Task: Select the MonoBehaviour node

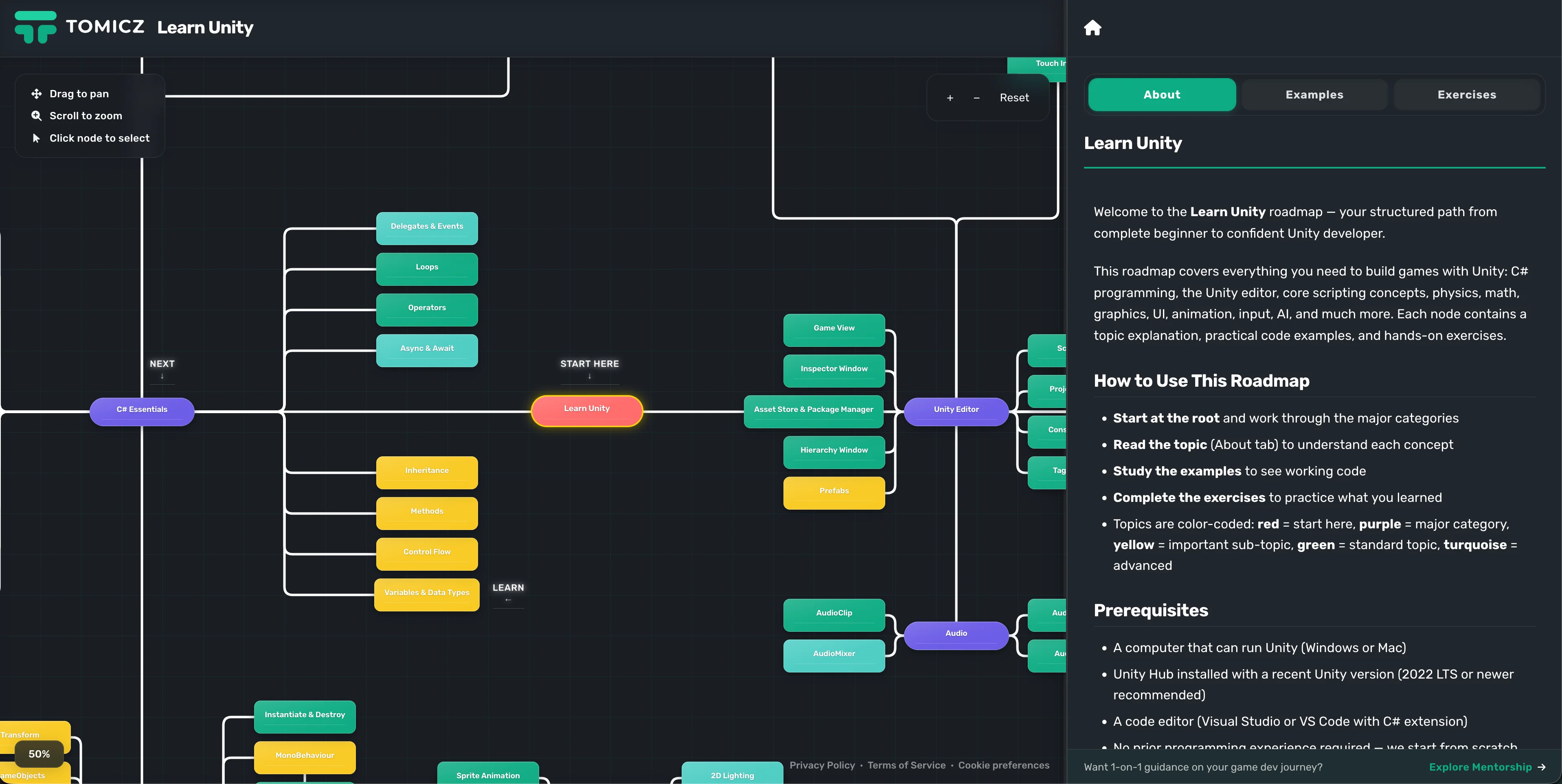Action: tap(305, 757)
